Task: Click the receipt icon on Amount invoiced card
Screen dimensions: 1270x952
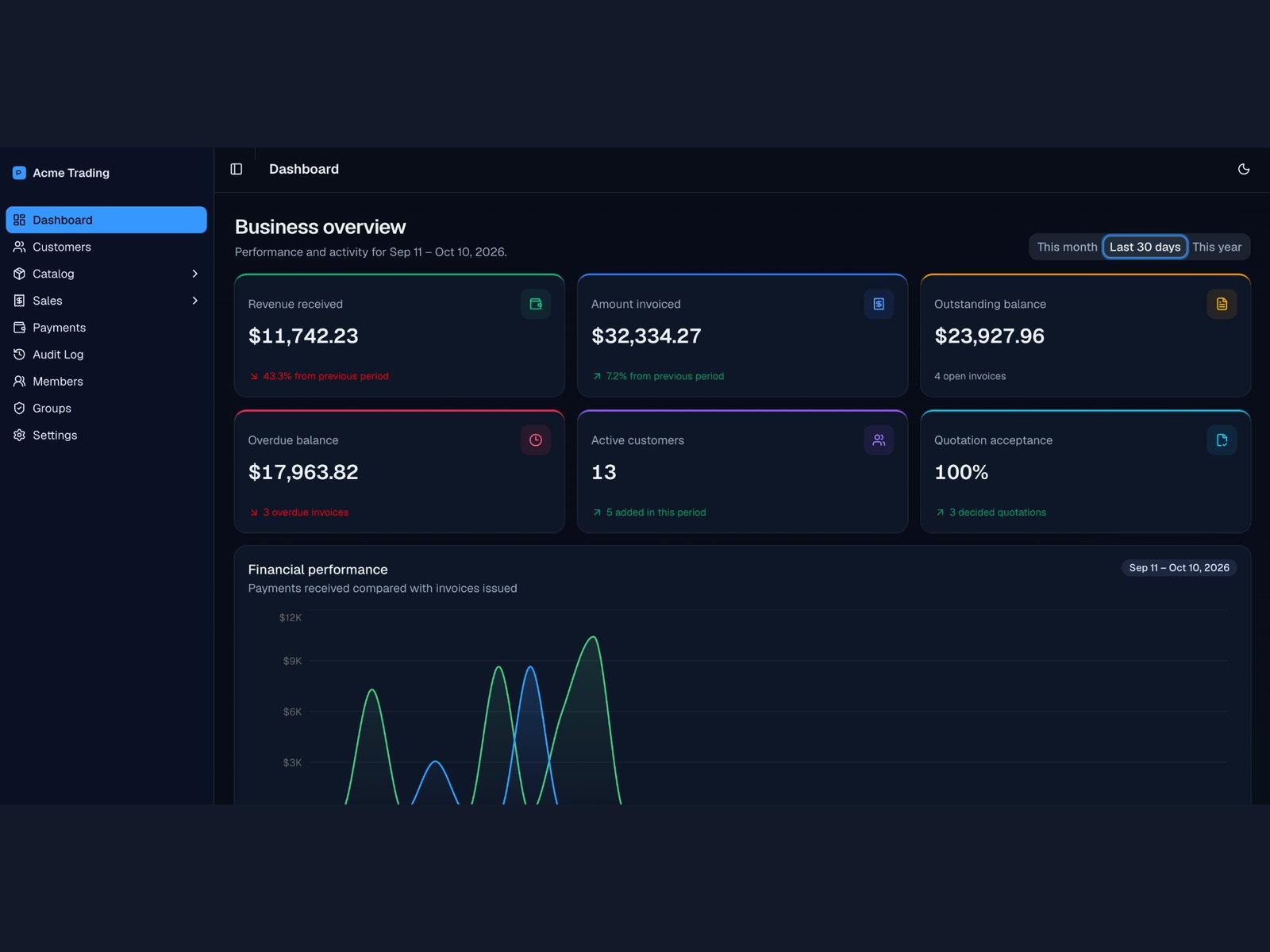Action: click(x=879, y=304)
